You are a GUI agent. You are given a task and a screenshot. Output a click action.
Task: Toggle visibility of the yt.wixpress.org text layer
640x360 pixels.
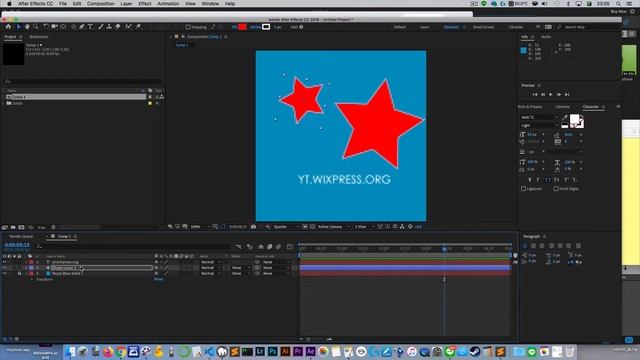[x=4, y=262]
